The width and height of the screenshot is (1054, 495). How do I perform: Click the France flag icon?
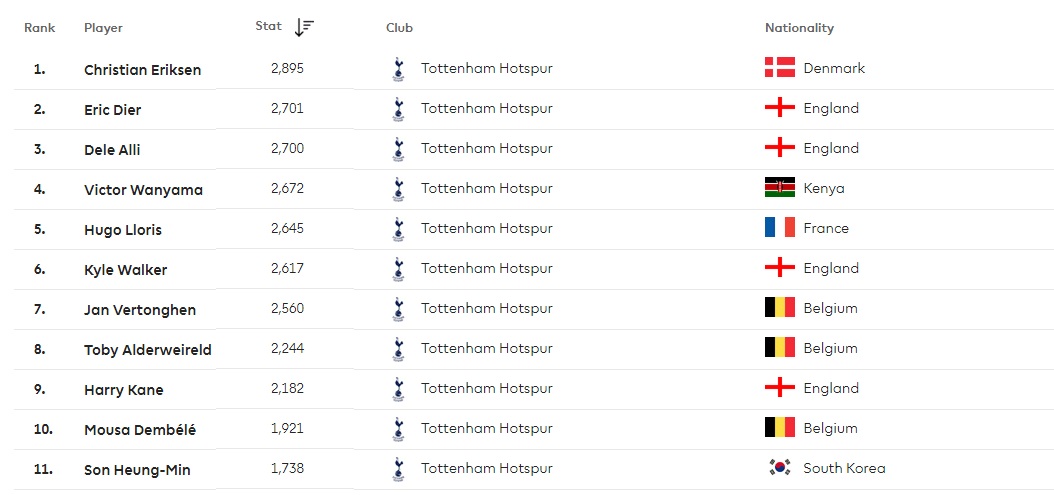pos(779,228)
